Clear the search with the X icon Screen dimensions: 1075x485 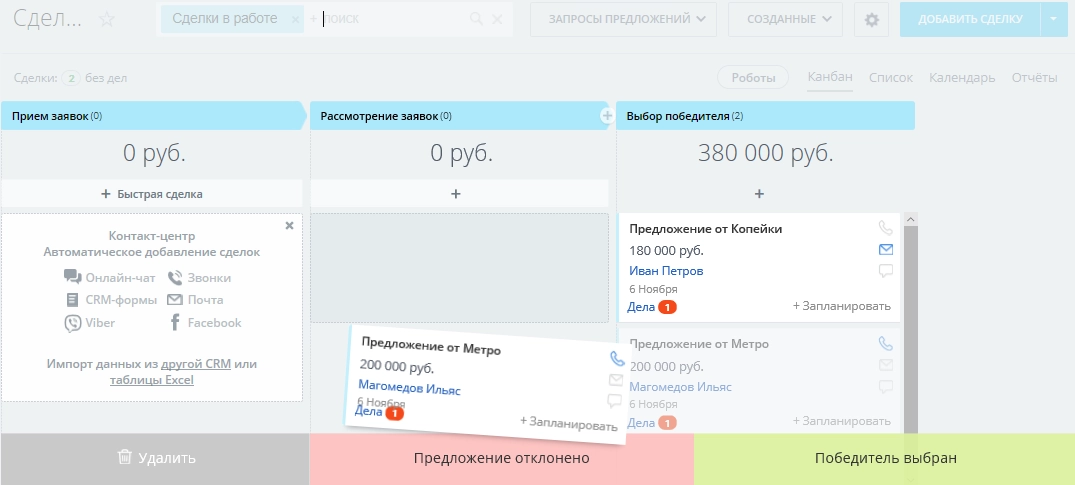tap(498, 19)
